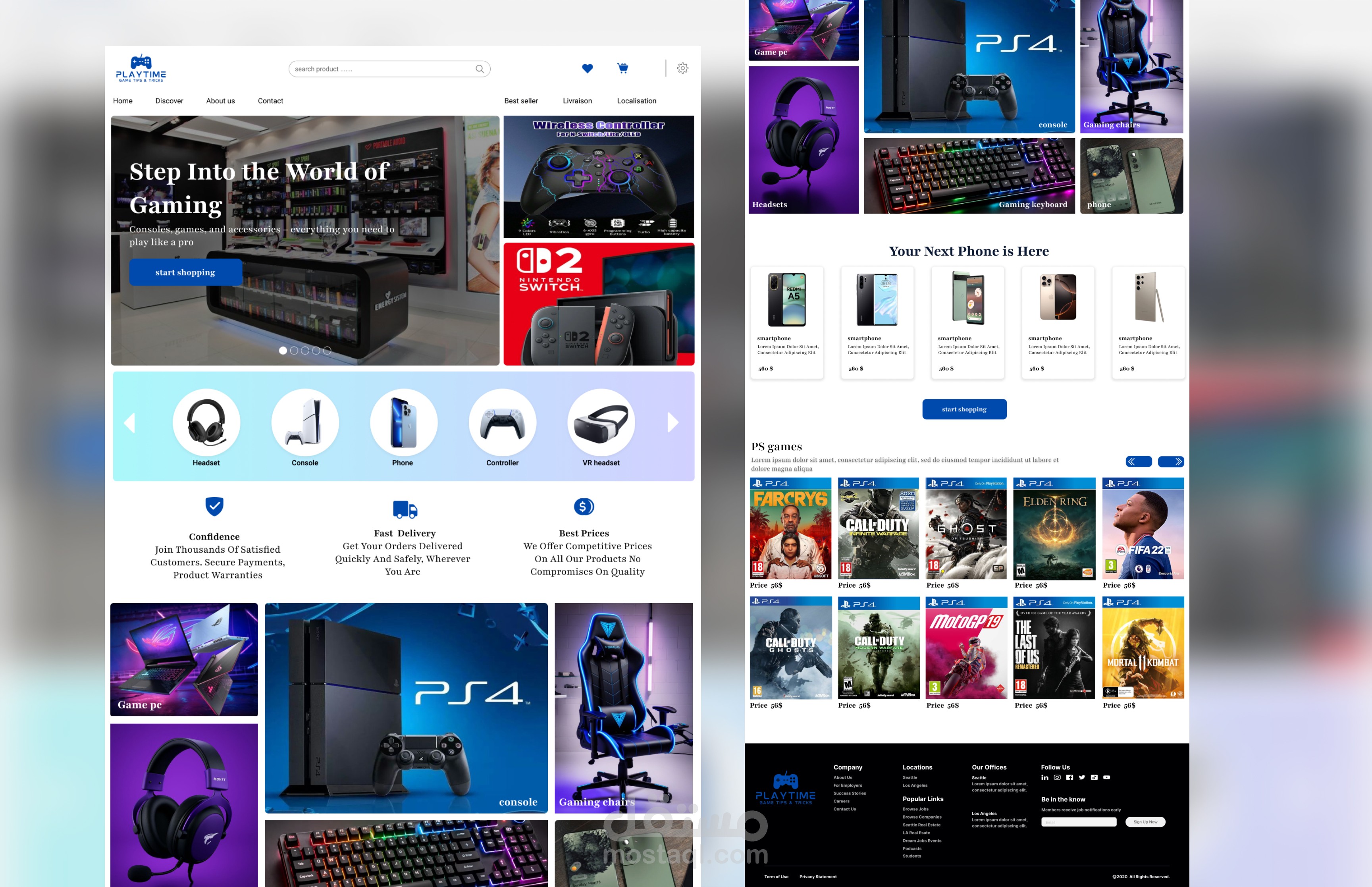This screenshot has height=887, width=1372.
Task: Open the shopping cart icon
Action: click(x=622, y=68)
